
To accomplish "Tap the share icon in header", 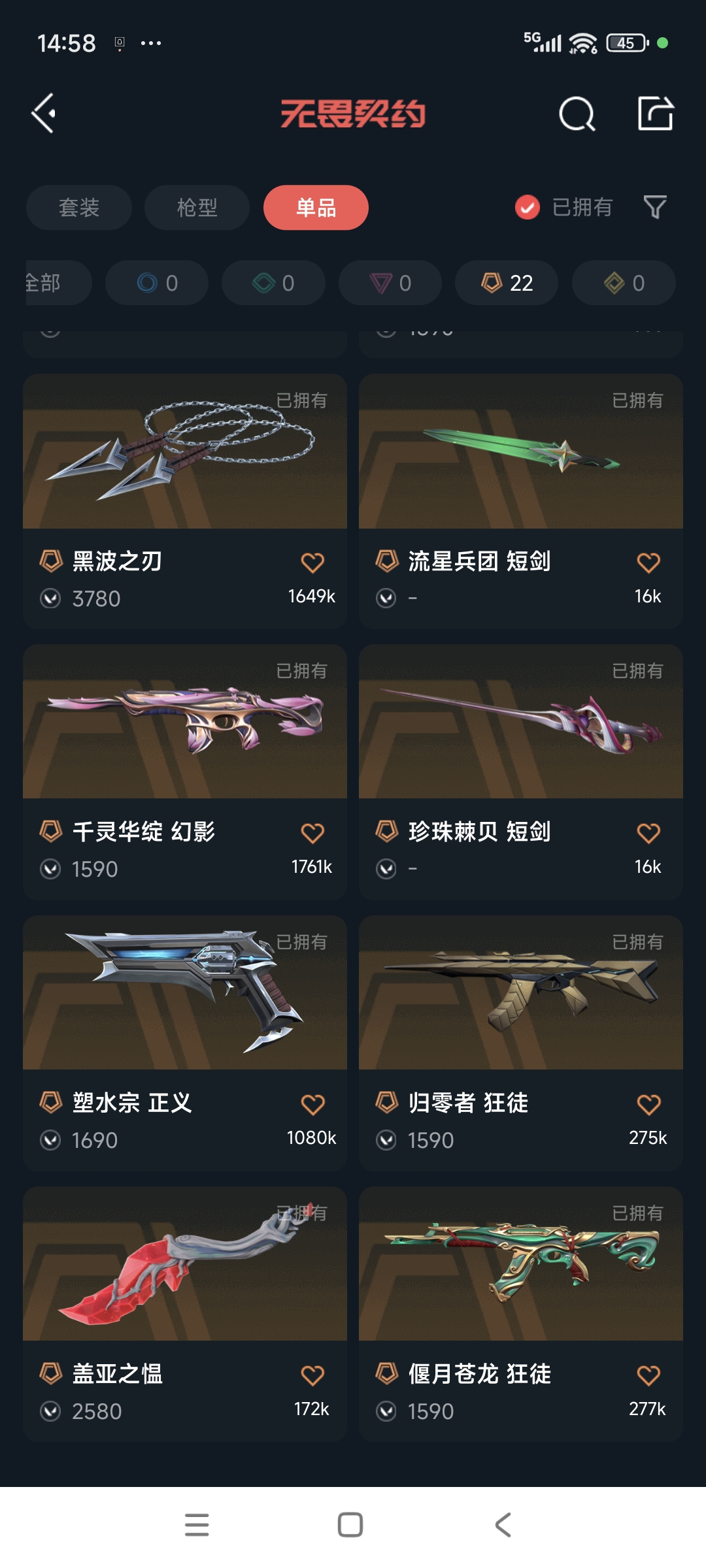I will (655, 114).
